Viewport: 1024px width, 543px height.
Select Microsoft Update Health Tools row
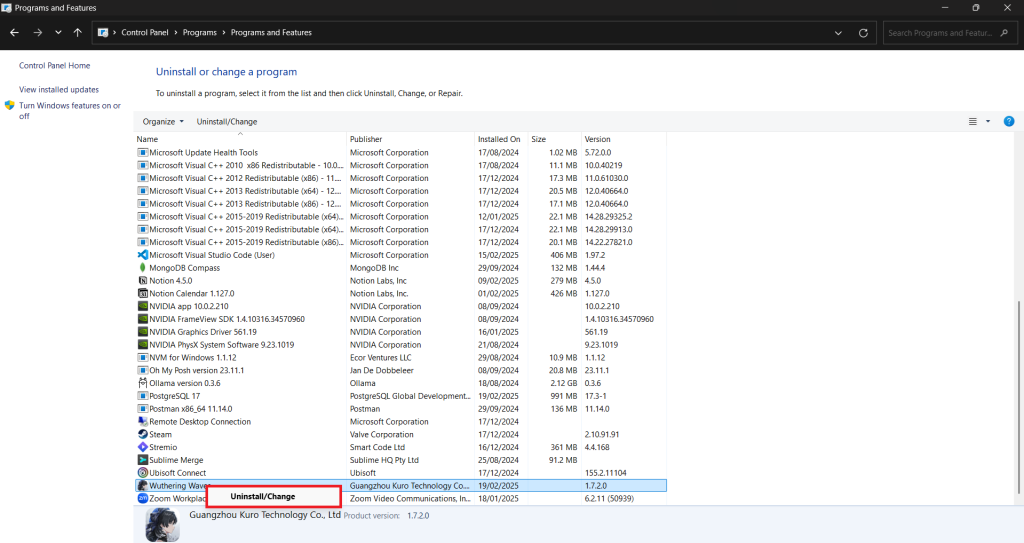pyautogui.click(x=400, y=152)
